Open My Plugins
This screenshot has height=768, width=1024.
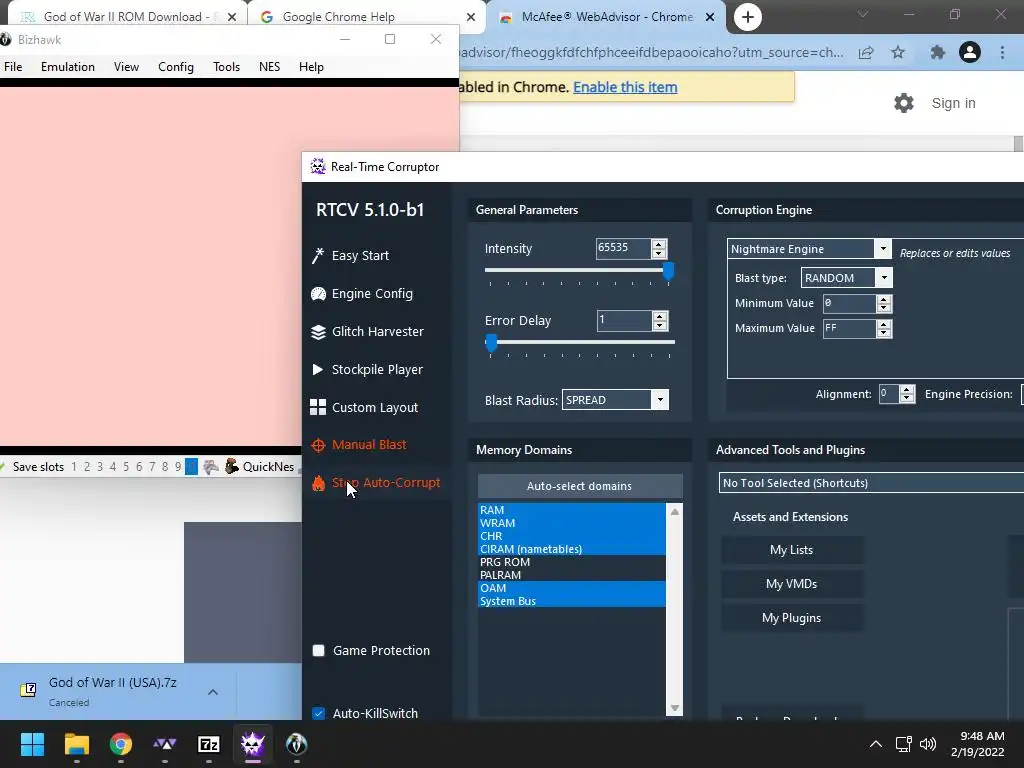click(792, 618)
